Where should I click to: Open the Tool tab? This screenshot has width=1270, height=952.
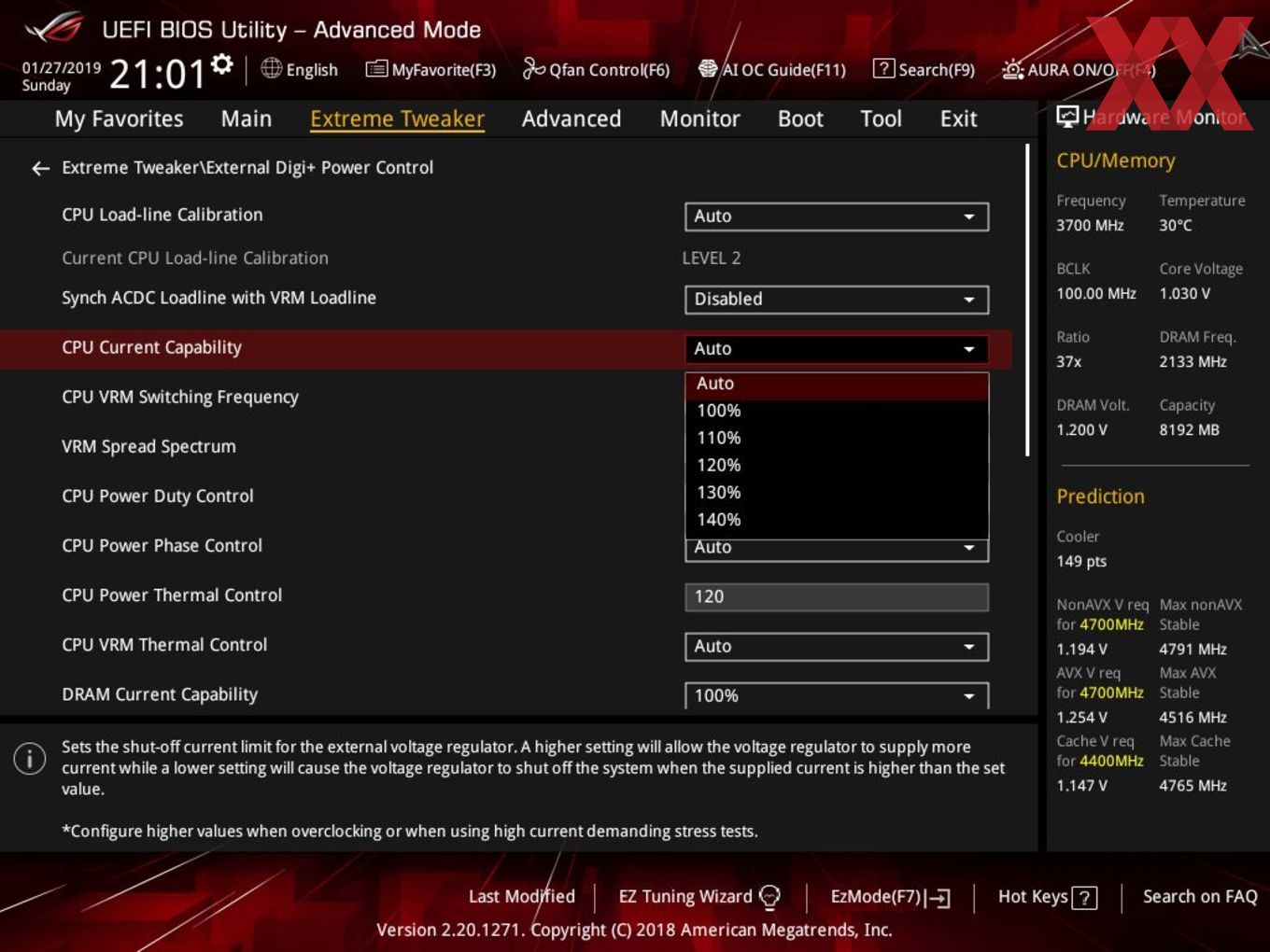(881, 119)
